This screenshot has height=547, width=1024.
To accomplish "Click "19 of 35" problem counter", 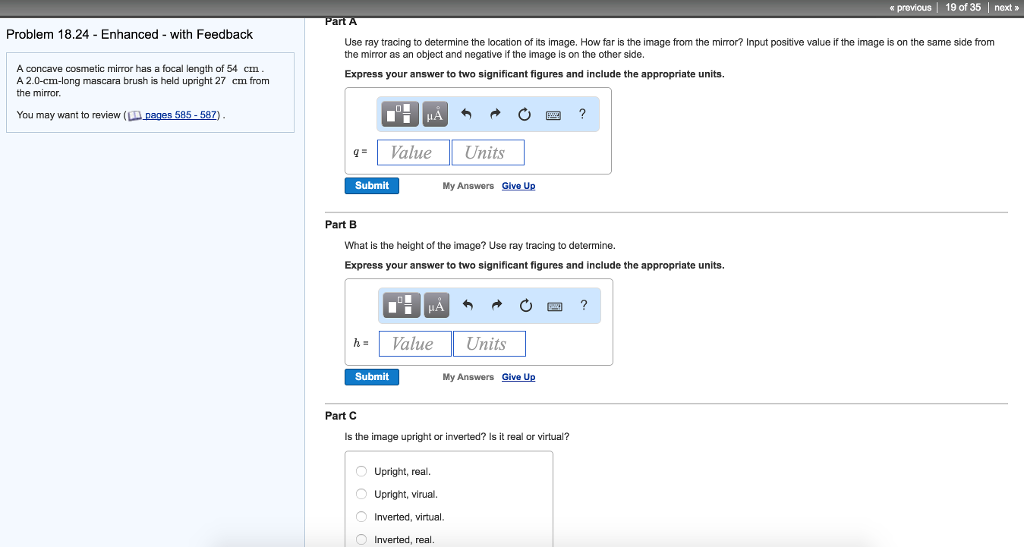I will (963, 7).
